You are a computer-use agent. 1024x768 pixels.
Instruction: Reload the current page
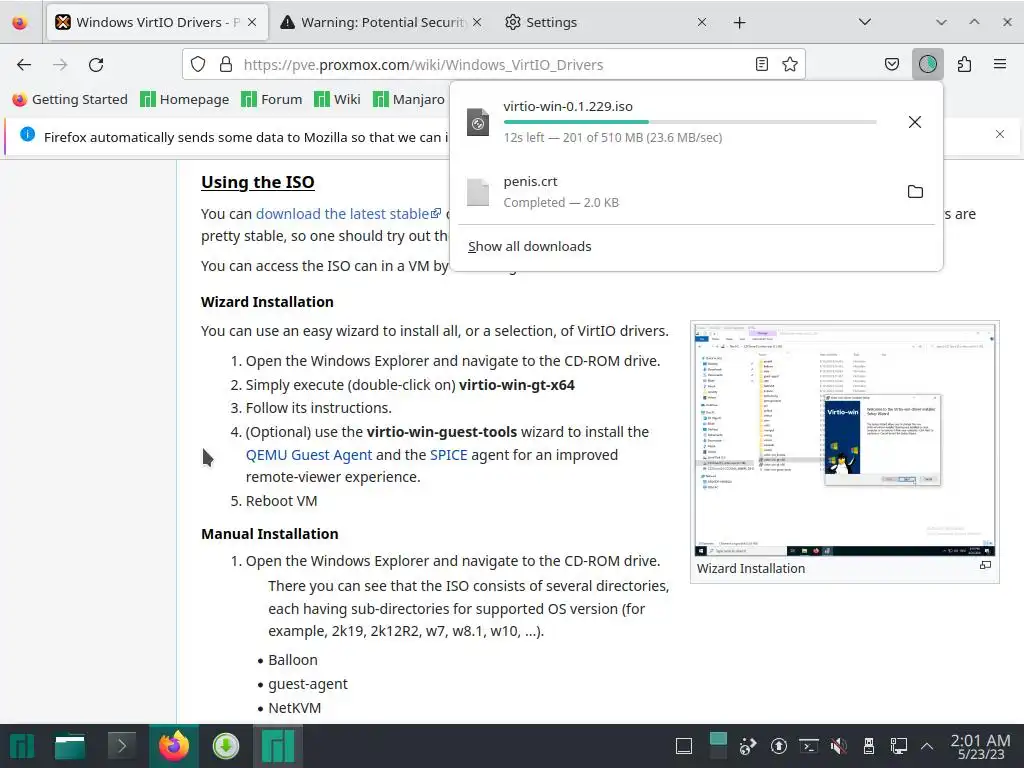[x=96, y=64]
